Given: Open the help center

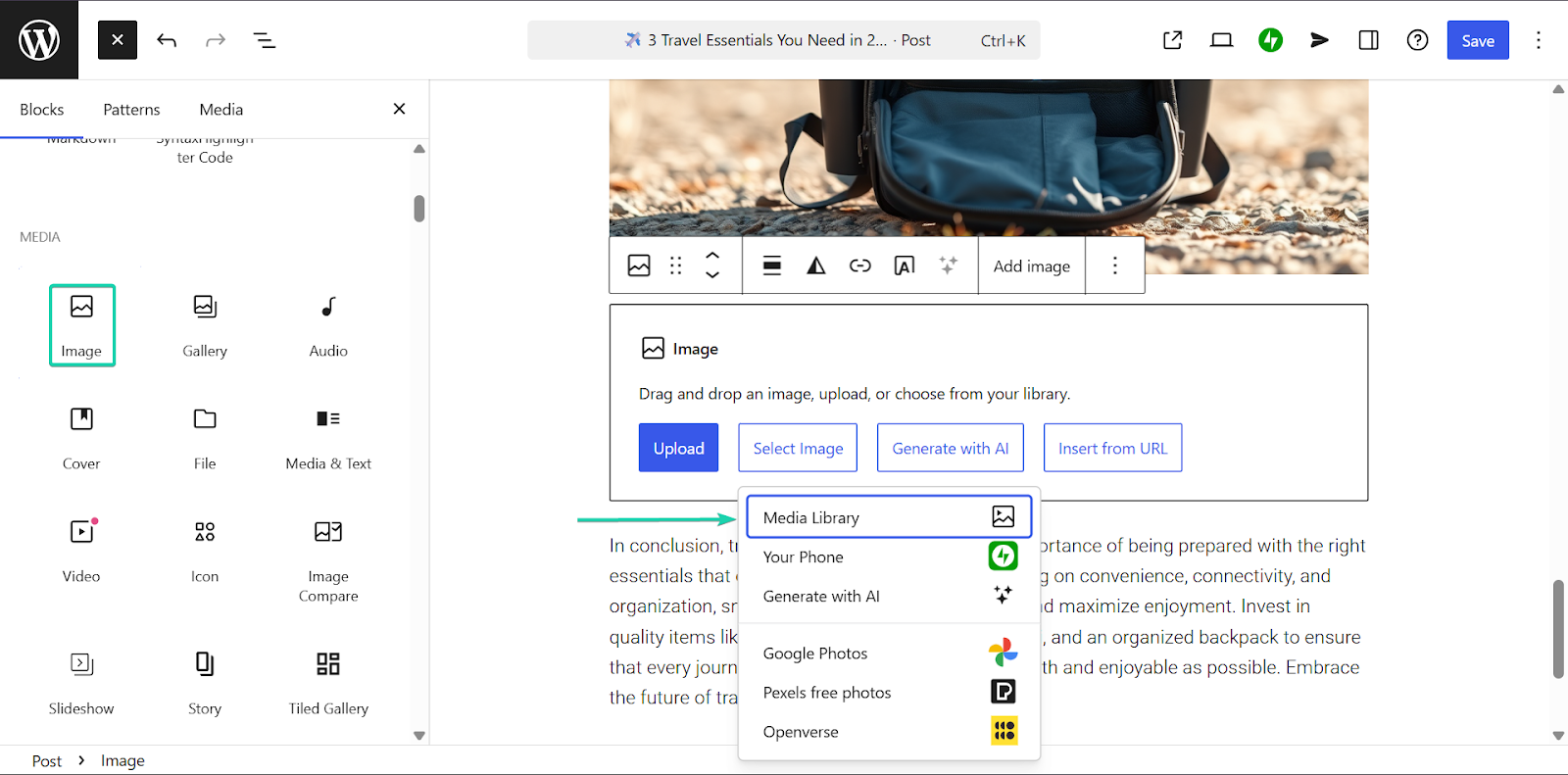Looking at the screenshot, I should click(1417, 40).
